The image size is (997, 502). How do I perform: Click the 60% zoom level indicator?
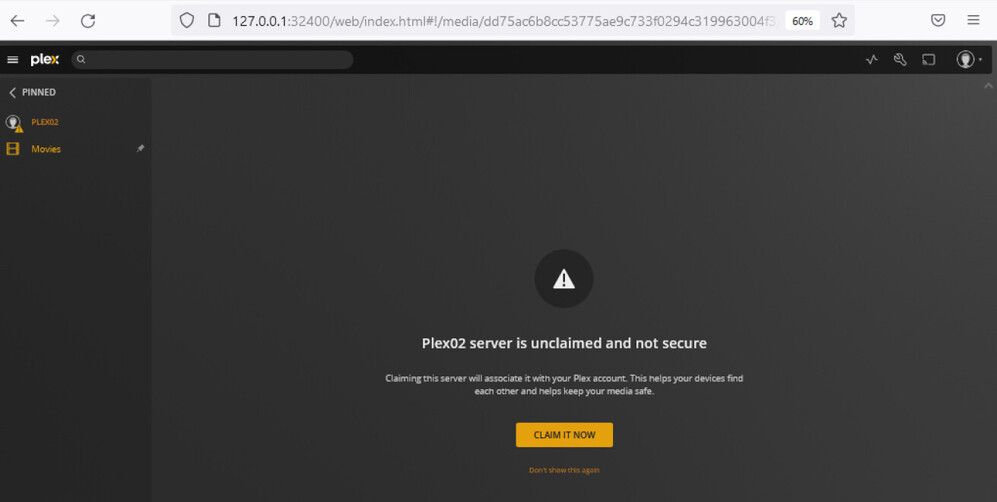[x=802, y=21]
